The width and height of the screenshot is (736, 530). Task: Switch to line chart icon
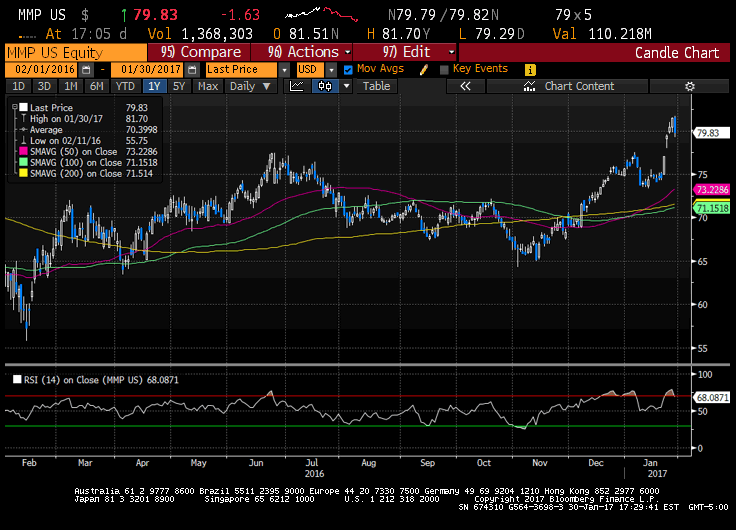point(297,86)
